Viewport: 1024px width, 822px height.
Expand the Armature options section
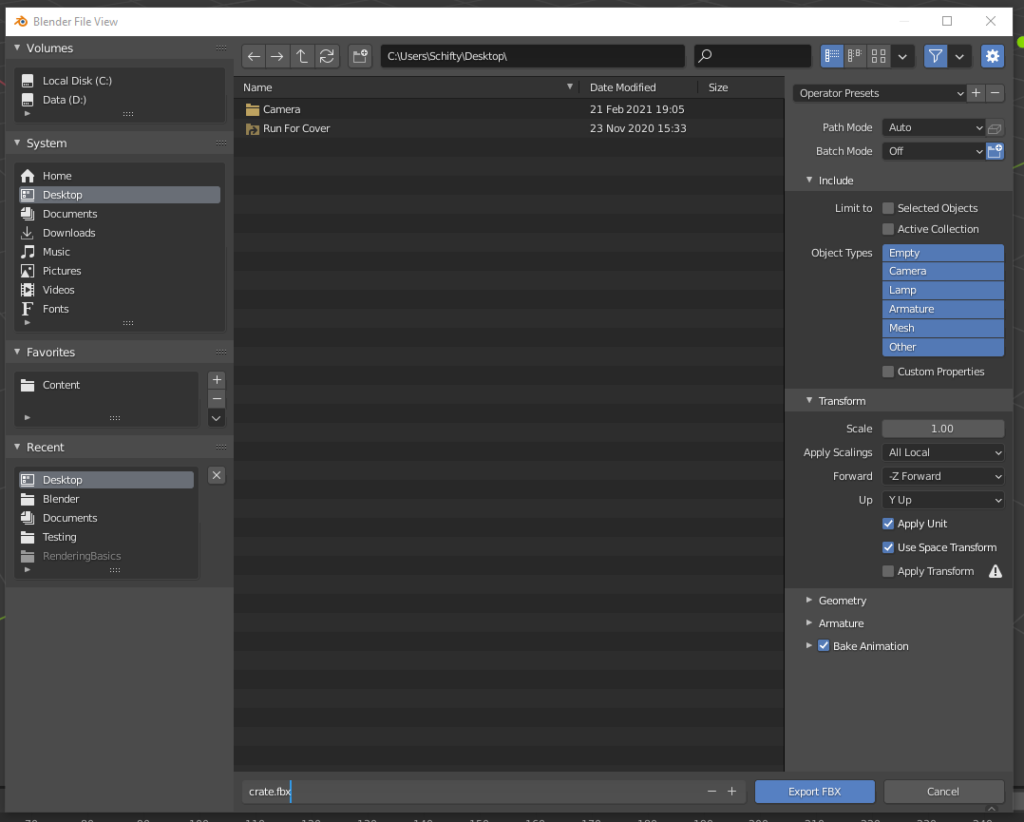(840, 624)
